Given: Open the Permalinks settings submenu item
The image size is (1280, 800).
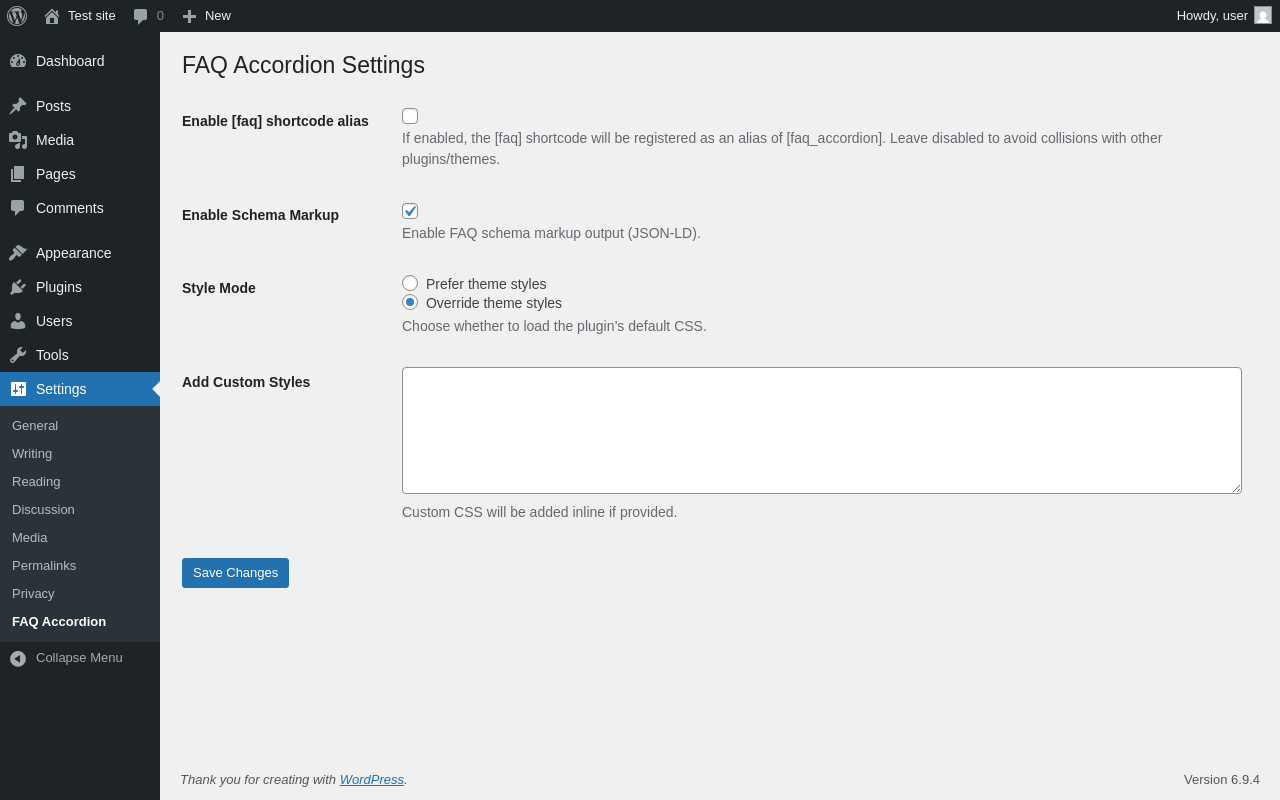Looking at the screenshot, I should [44, 565].
